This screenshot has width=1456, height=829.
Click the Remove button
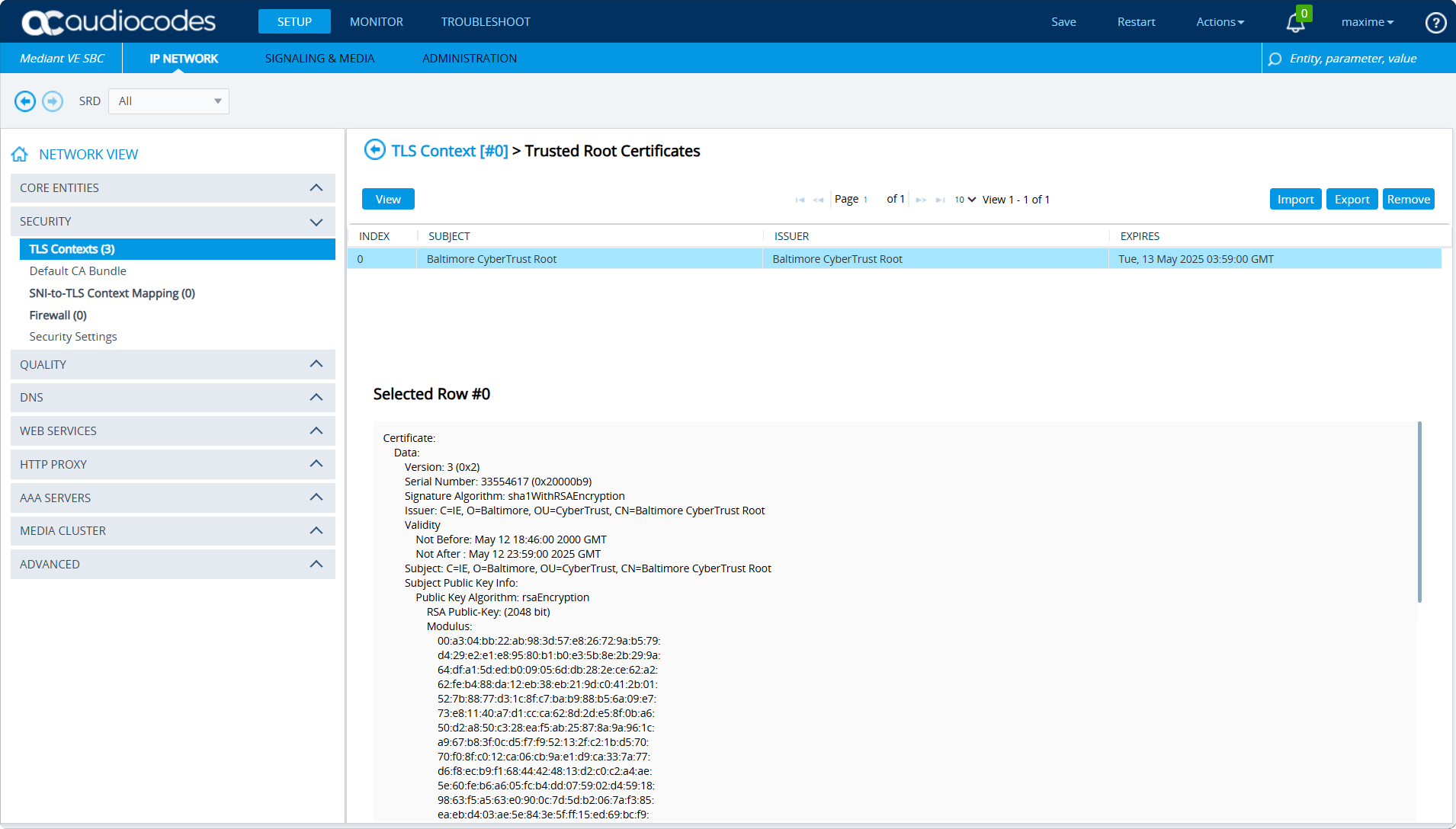(x=1408, y=200)
